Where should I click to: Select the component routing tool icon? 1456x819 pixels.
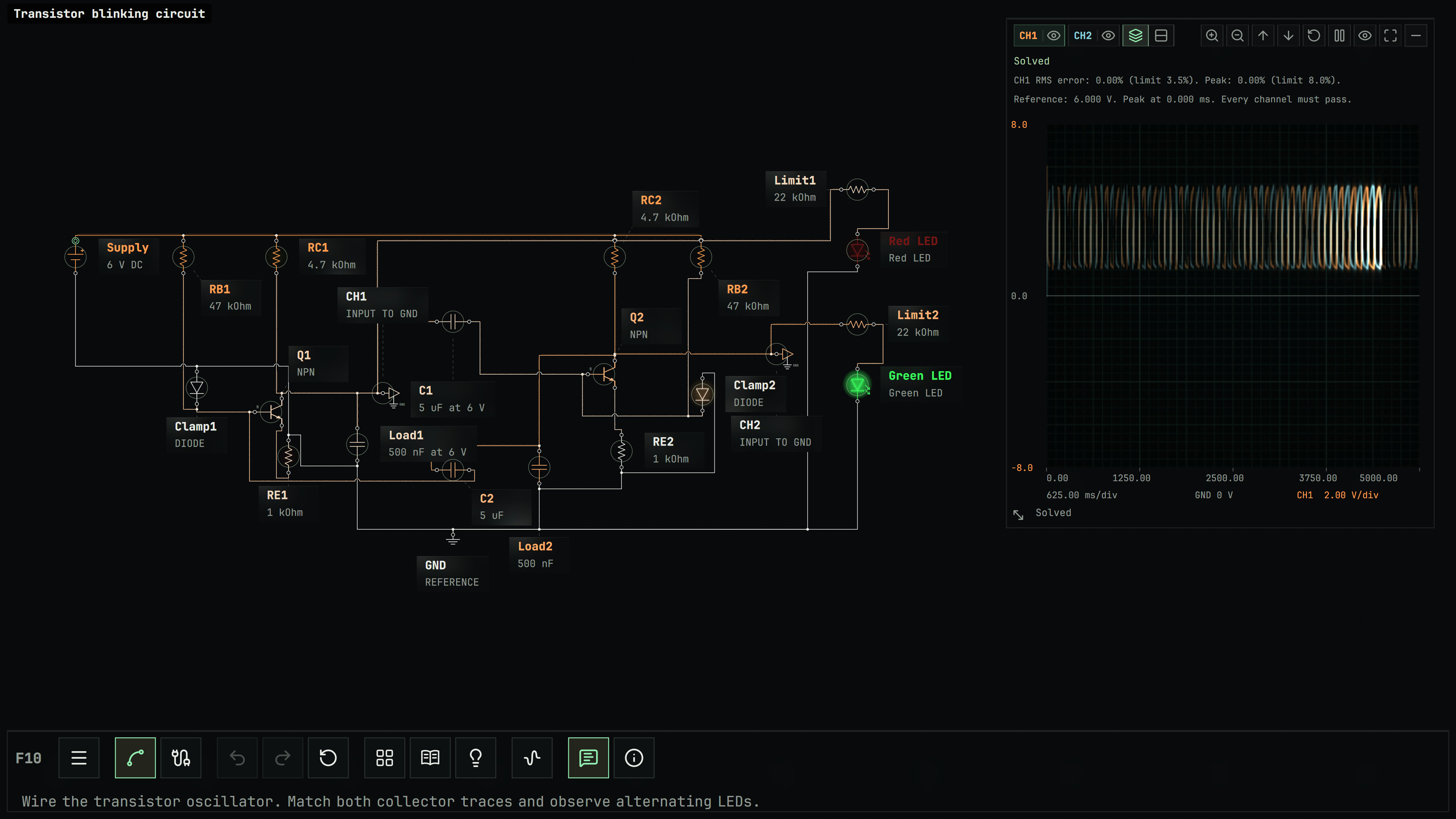[181, 758]
